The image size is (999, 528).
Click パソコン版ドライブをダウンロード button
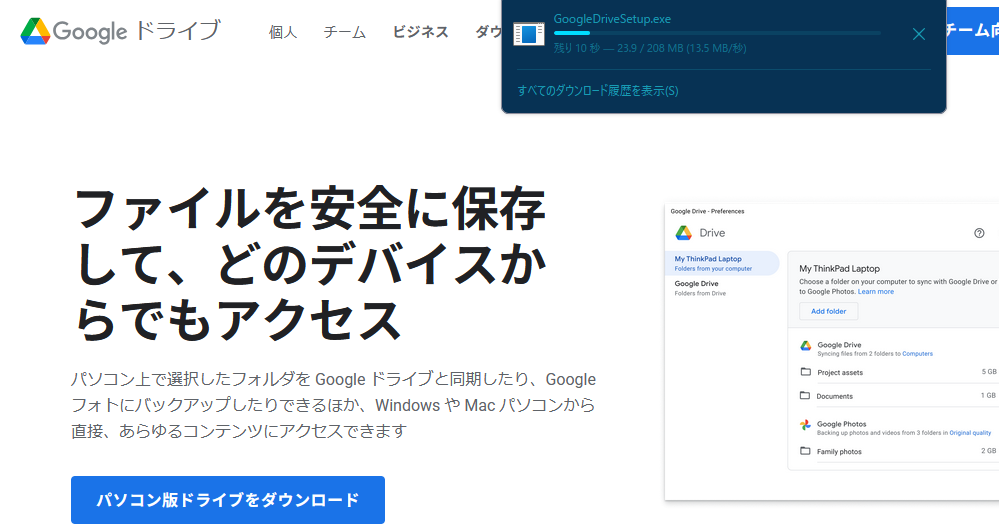click(227, 500)
